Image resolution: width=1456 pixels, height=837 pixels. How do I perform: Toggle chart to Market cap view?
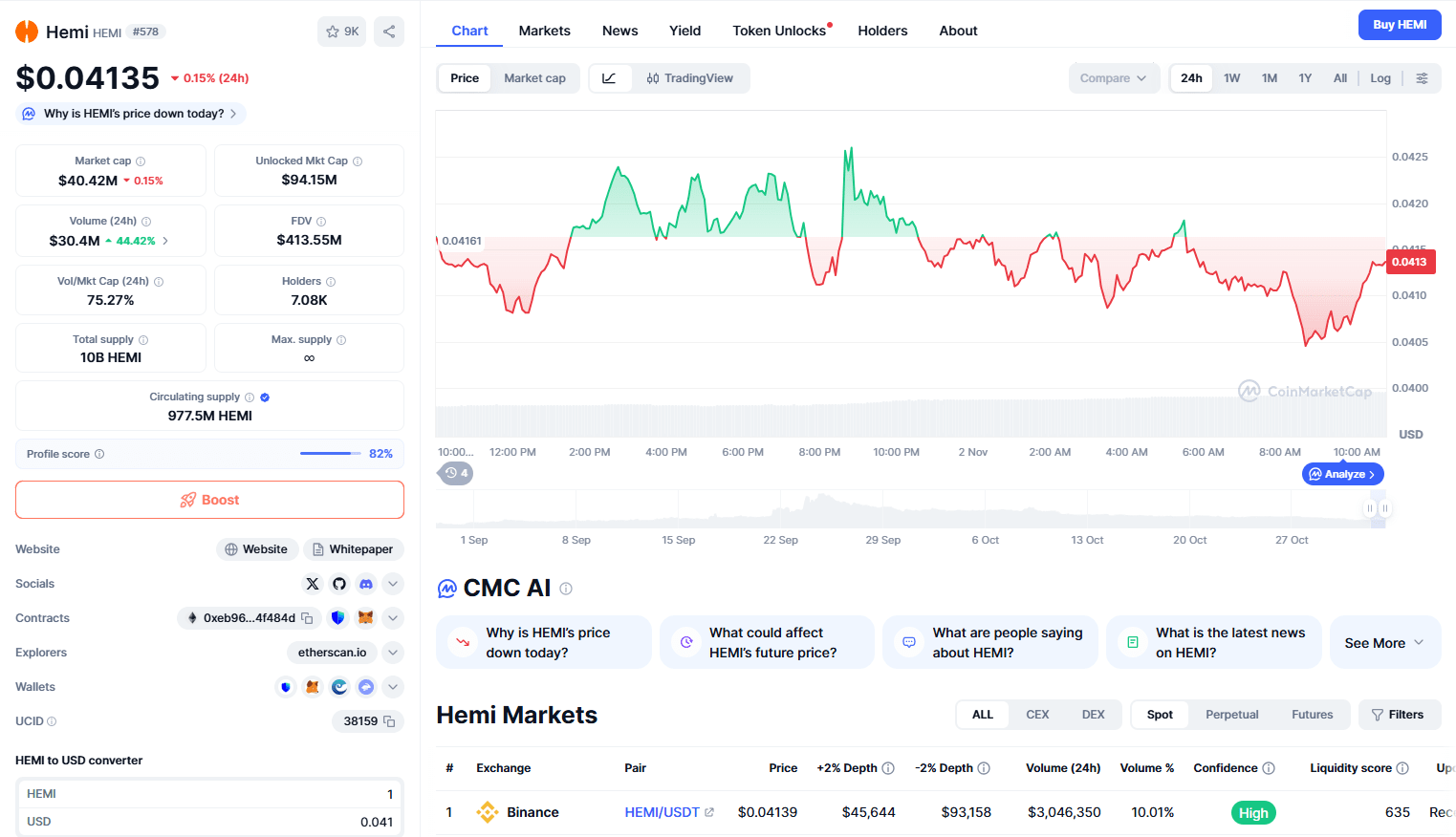(x=534, y=78)
